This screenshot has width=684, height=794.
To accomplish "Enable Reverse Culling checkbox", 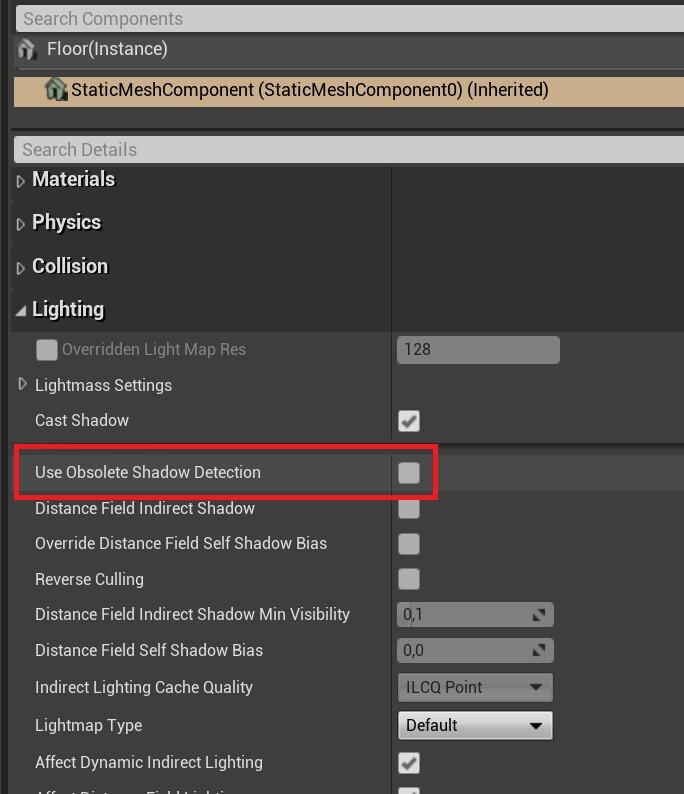I will 409,579.
